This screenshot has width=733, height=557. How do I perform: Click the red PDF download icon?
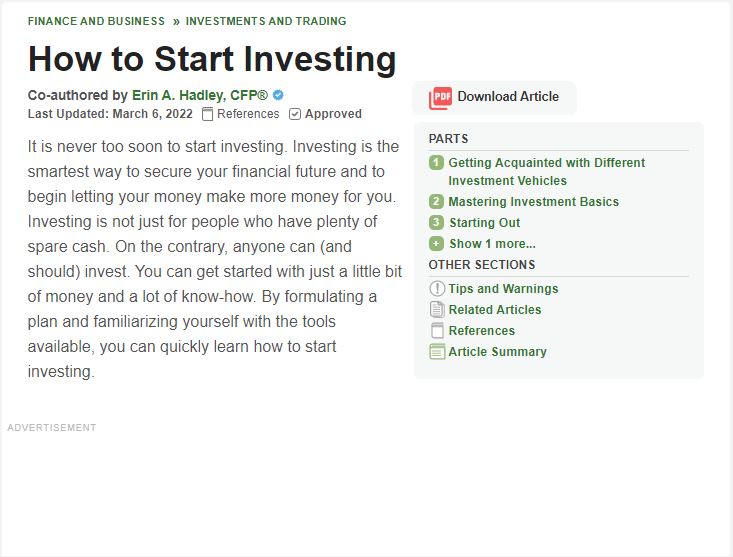[x=440, y=98]
